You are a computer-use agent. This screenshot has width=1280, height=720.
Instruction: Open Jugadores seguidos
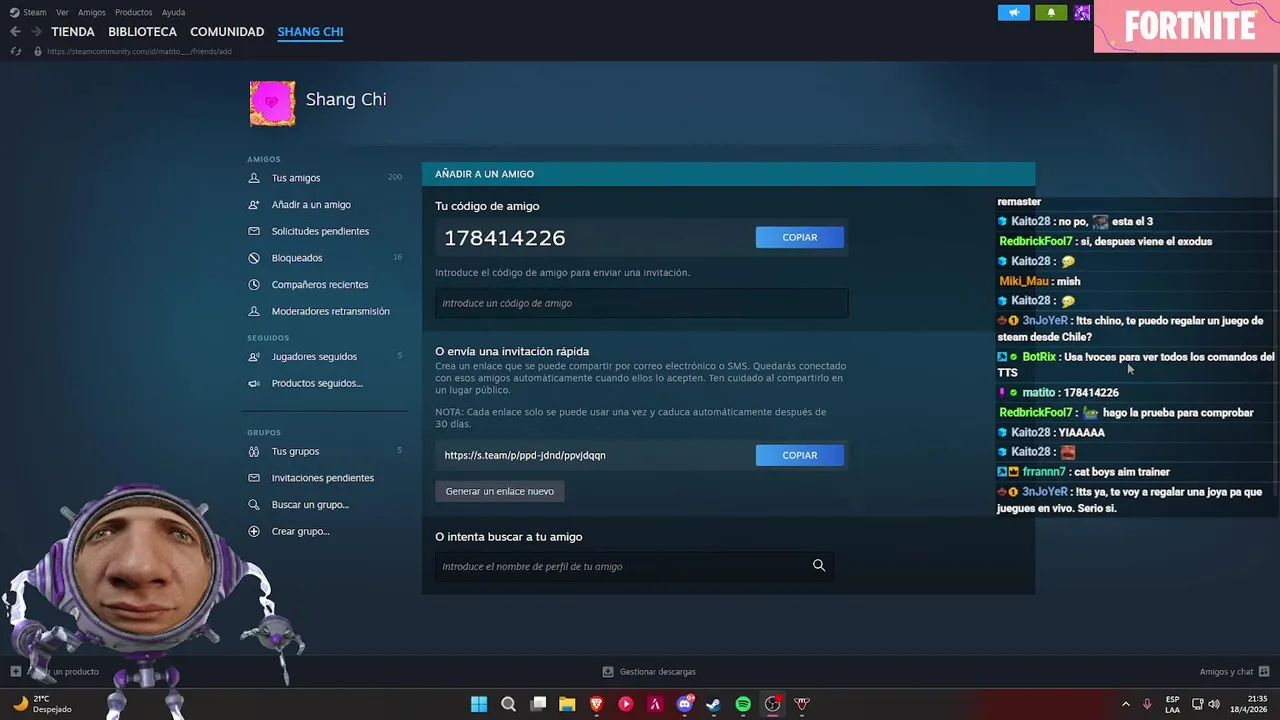tap(314, 357)
